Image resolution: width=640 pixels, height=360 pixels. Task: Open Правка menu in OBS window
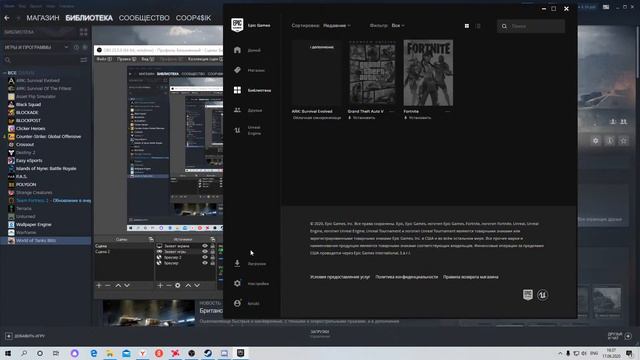tap(127, 59)
